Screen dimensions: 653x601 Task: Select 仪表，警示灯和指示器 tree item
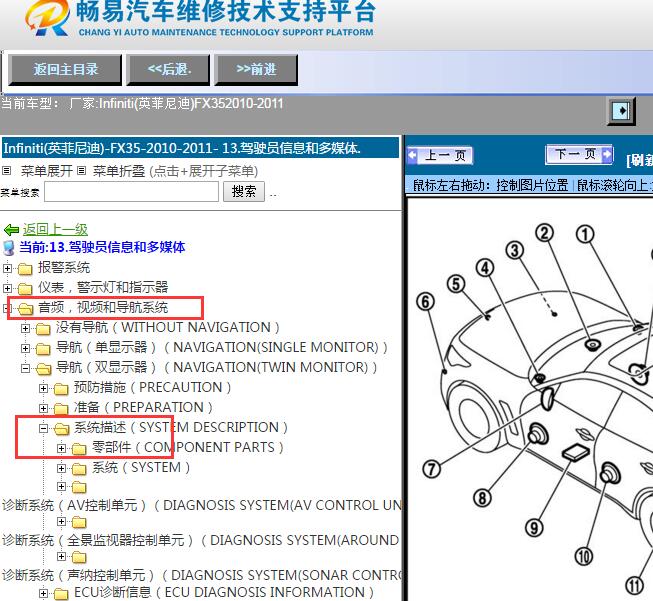[103, 287]
